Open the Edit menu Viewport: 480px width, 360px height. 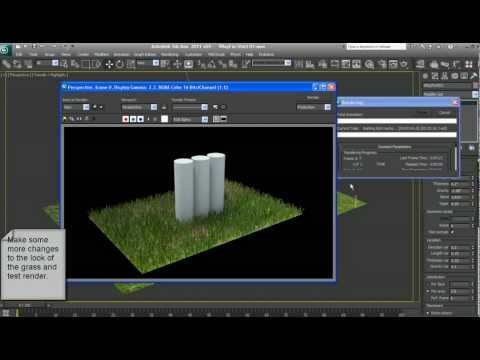19,54
